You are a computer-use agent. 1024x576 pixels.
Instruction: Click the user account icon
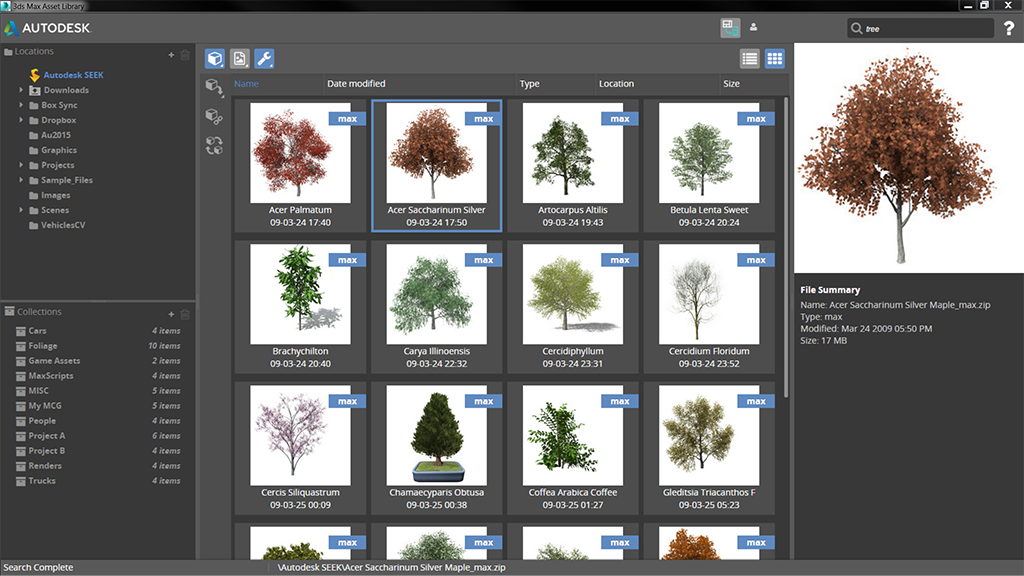(754, 28)
